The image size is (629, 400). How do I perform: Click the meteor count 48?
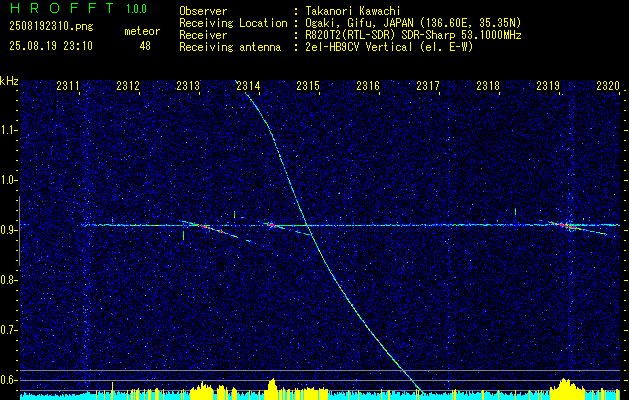point(145,46)
